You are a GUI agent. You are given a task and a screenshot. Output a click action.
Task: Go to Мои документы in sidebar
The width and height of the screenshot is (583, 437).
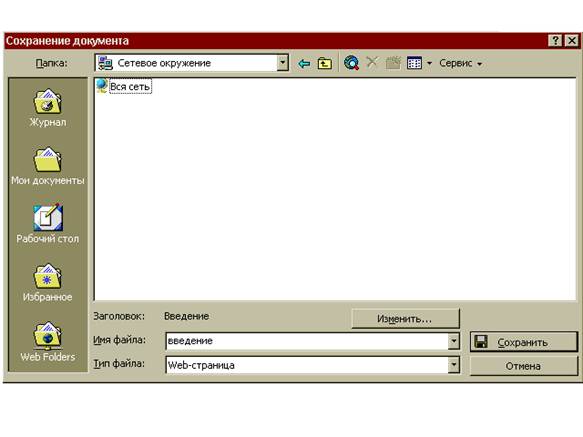[48, 166]
